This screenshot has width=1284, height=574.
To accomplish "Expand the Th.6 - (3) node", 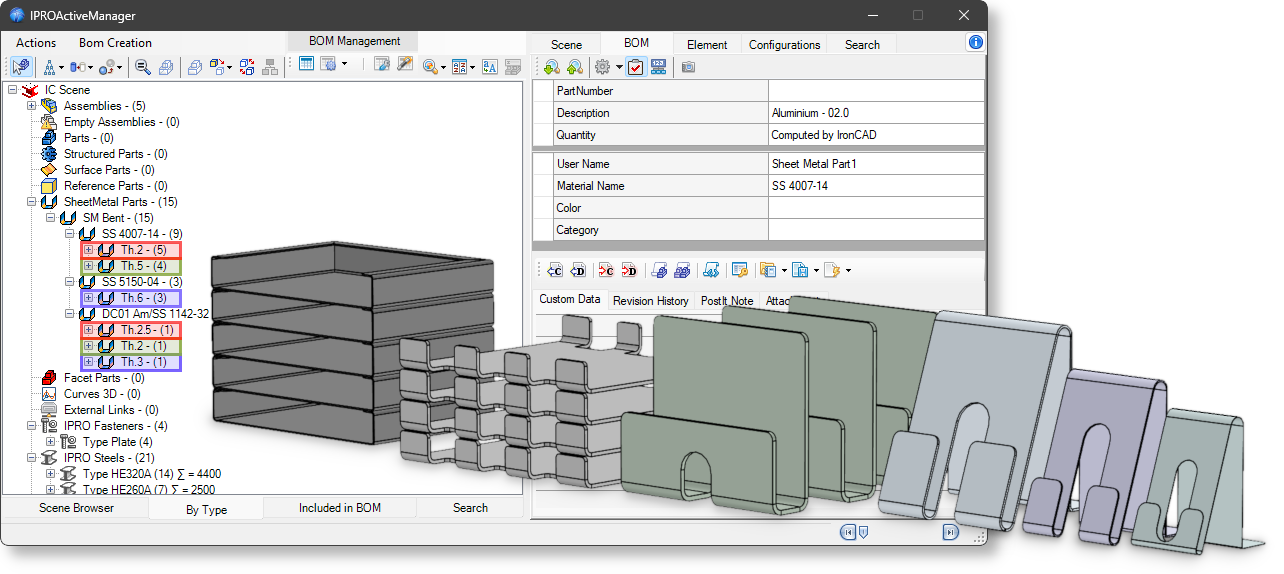I will point(88,298).
